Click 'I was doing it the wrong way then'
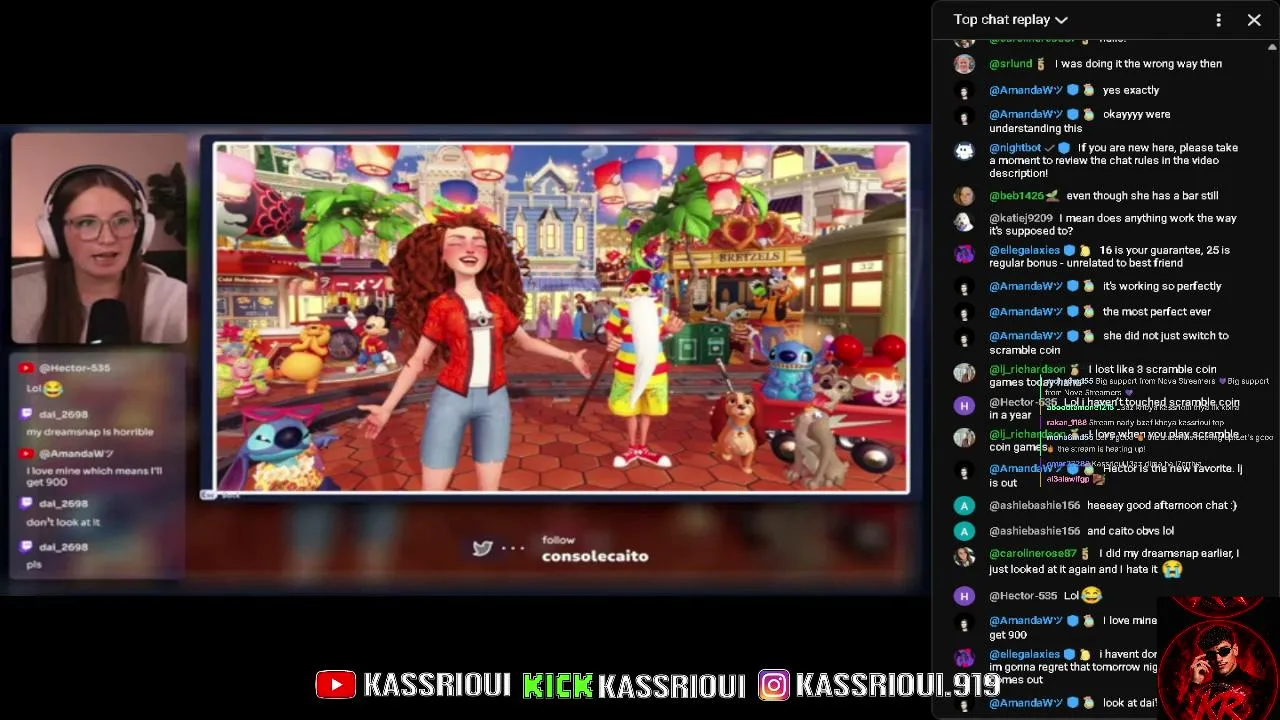 point(1138,64)
